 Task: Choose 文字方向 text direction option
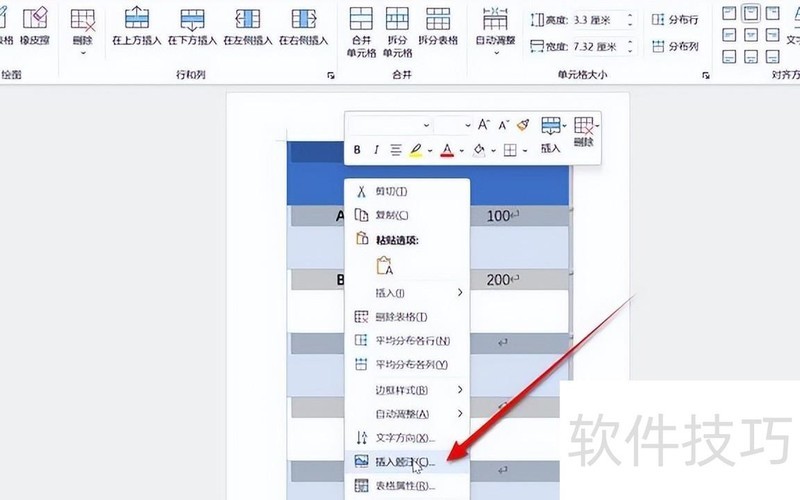point(407,438)
